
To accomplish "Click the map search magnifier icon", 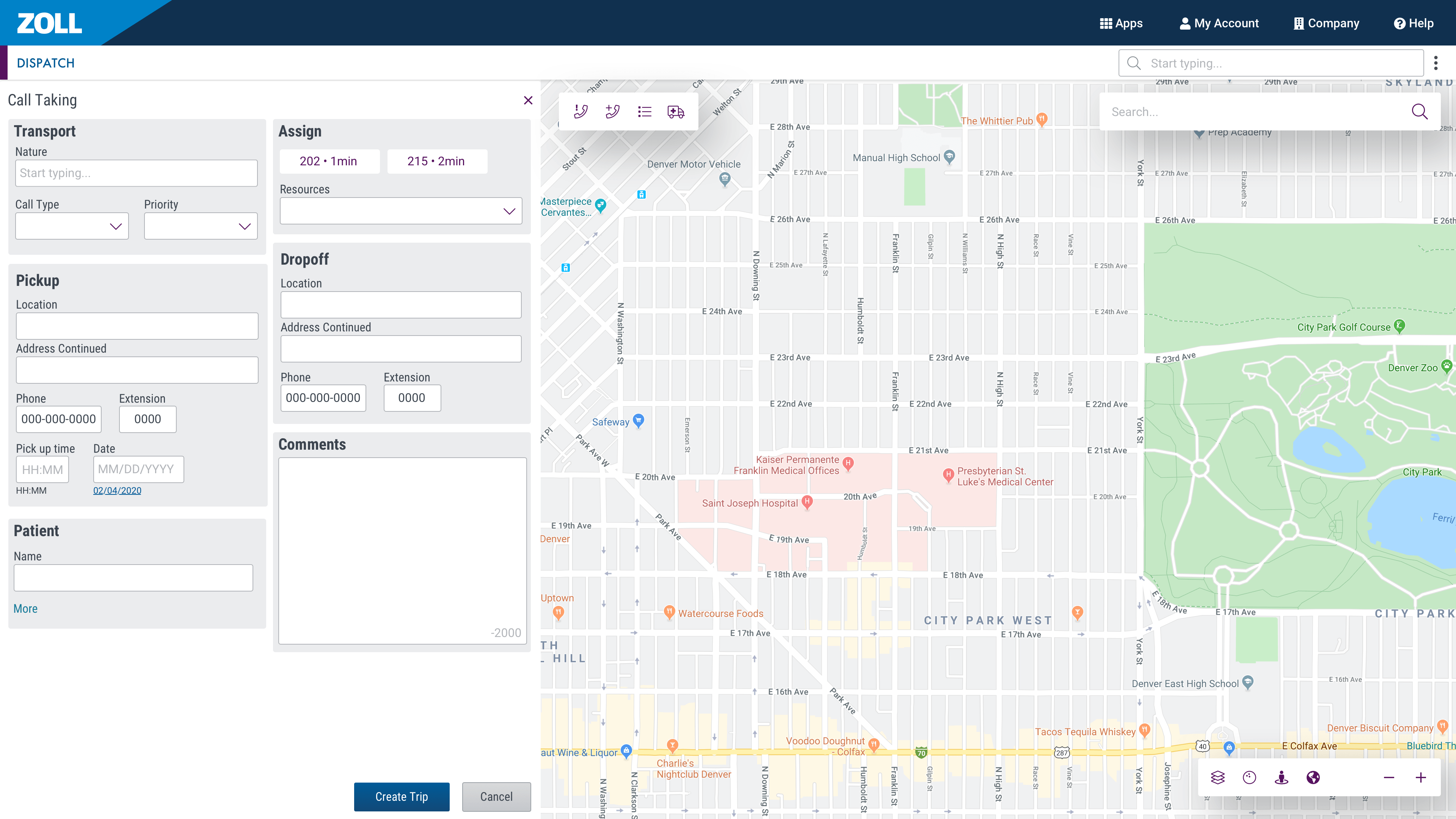I will 1420,111.
